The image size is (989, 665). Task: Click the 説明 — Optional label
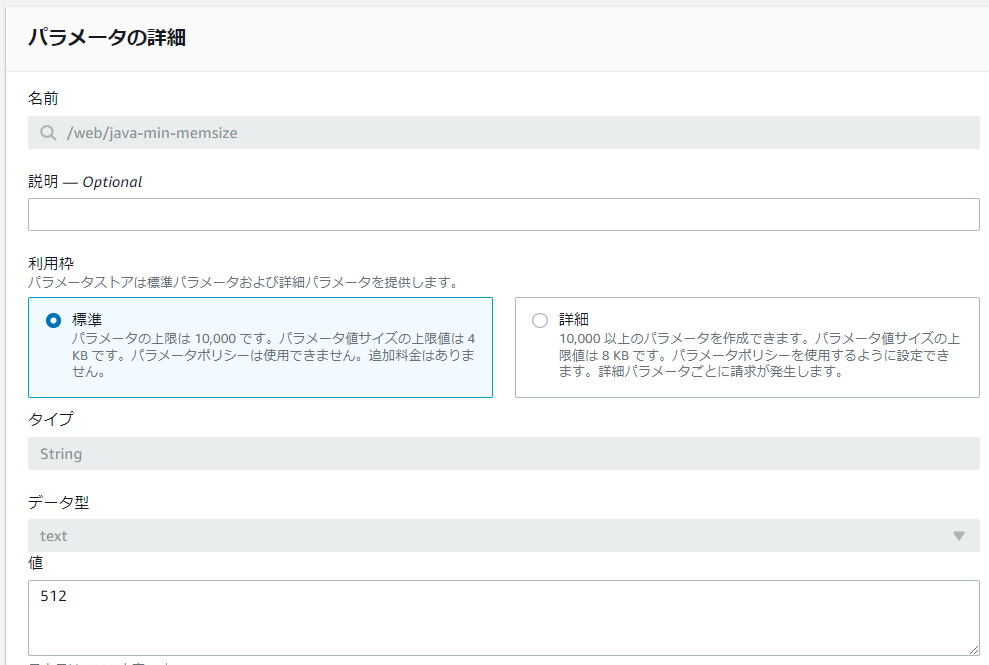[85, 182]
